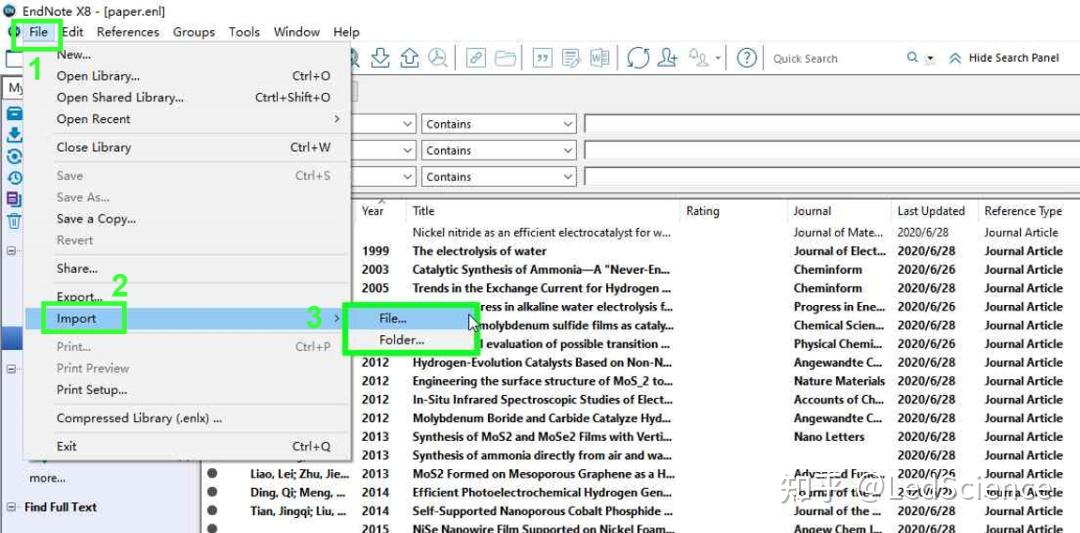Expand the Open Recent submenu arrow
1080x533 pixels.
click(337, 119)
